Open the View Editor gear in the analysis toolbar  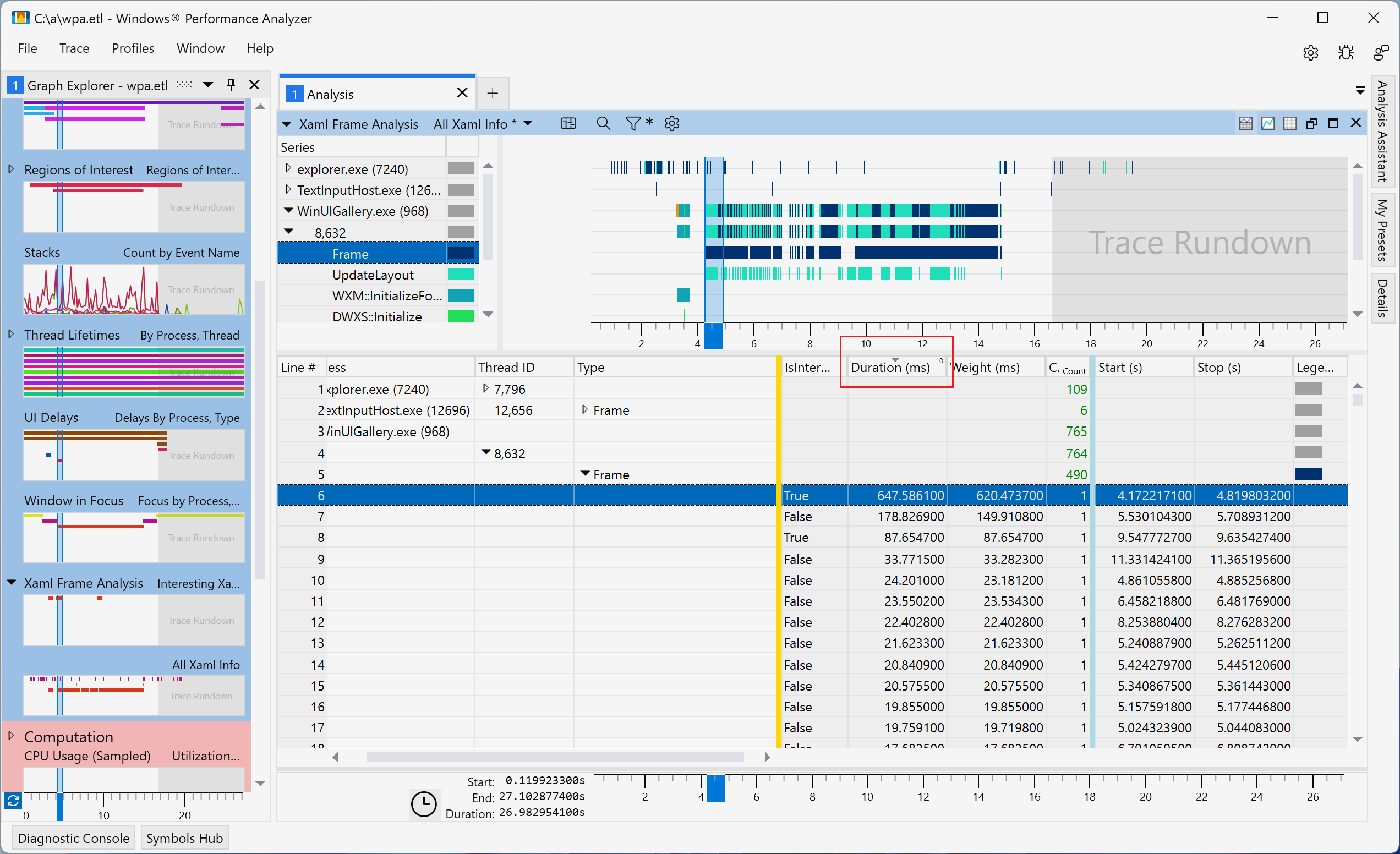(x=672, y=123)
